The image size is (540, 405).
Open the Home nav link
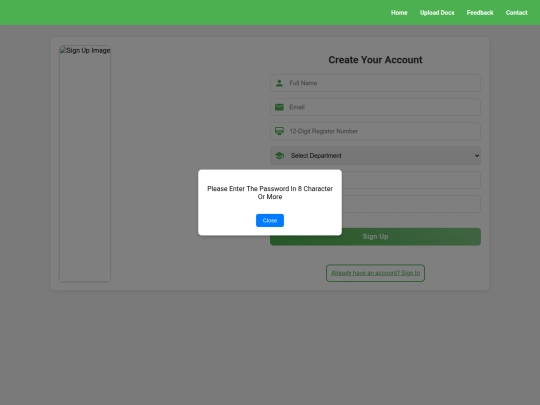click(399, 13)
